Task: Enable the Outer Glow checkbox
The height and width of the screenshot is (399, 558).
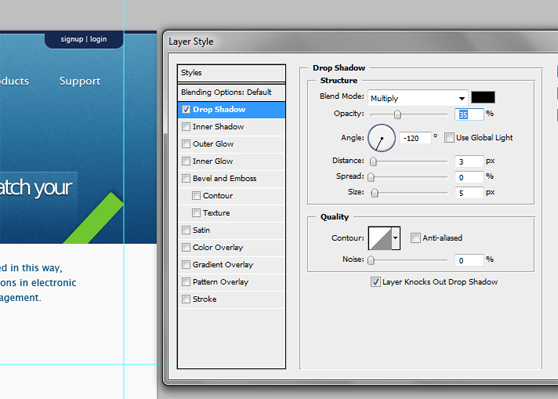Action: coord(186,144)
